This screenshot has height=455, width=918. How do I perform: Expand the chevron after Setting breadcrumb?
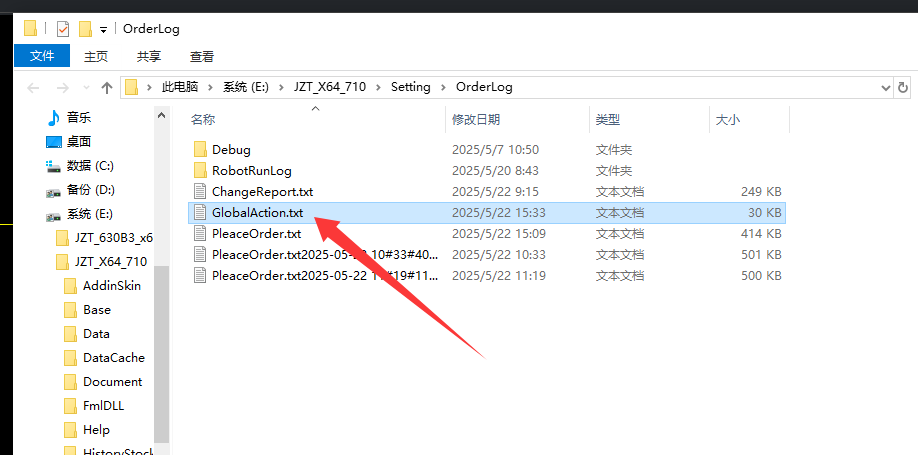click(443, 87)
